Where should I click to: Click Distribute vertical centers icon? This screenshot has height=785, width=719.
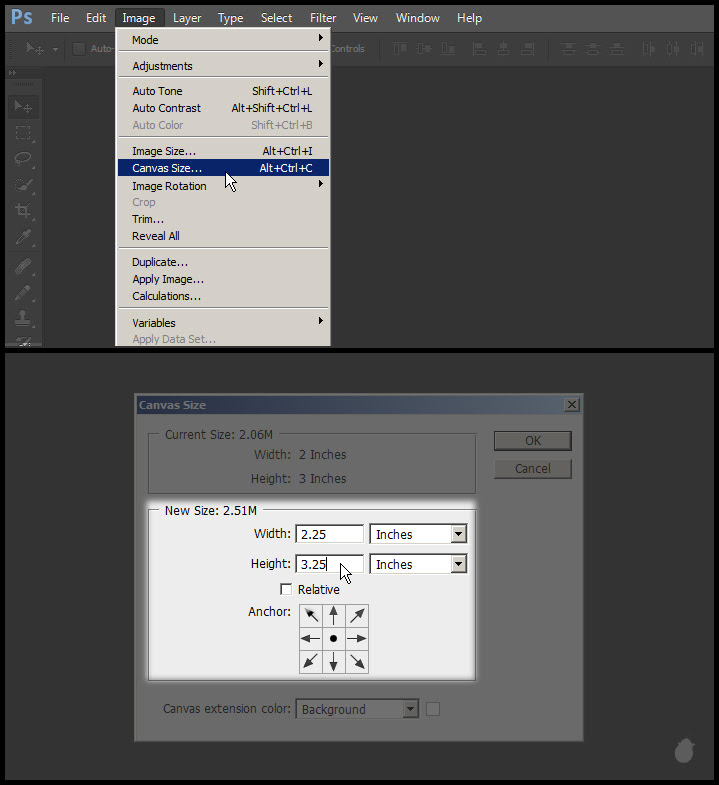tap(593, 49)
